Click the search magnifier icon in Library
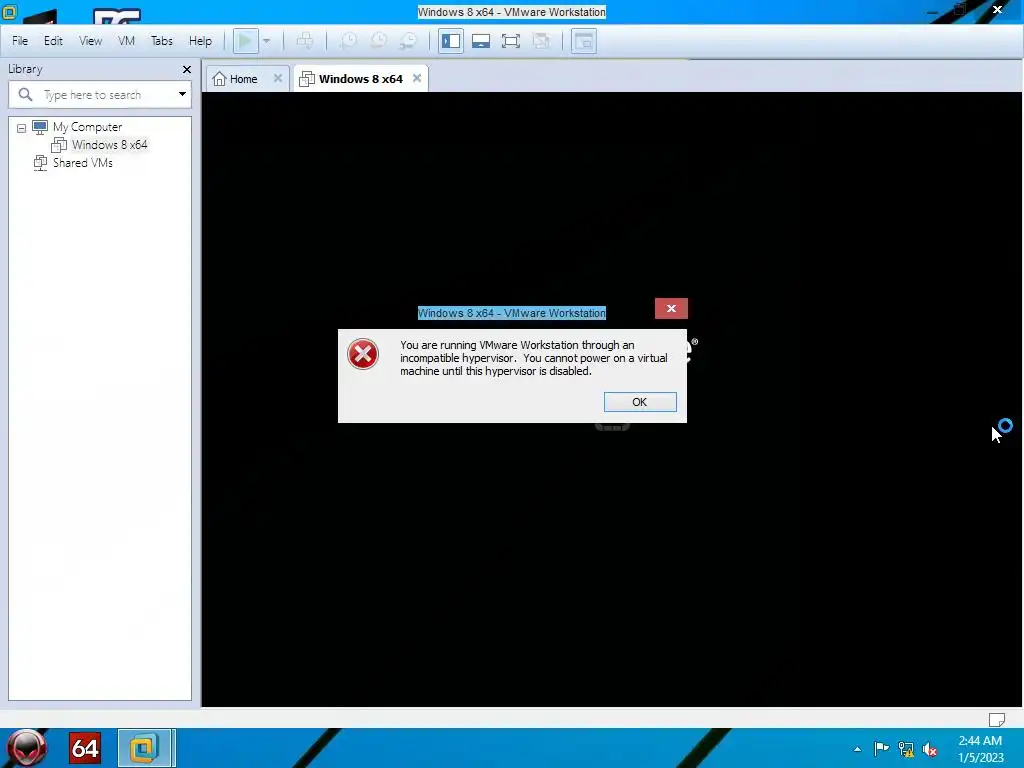1024x768 pixels. [x=25, y=95]
